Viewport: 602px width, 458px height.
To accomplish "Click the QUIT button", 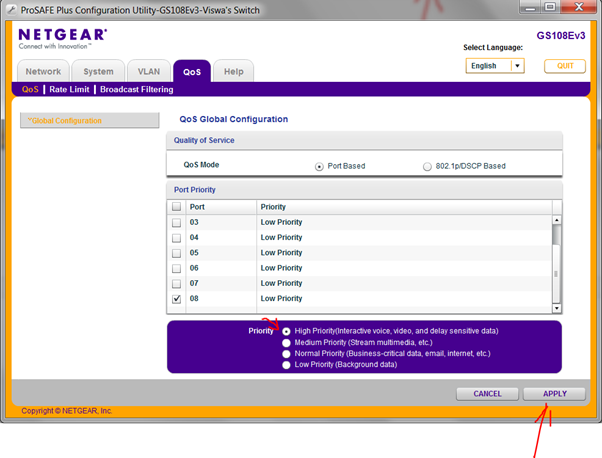I will click(x=565, y=66).
